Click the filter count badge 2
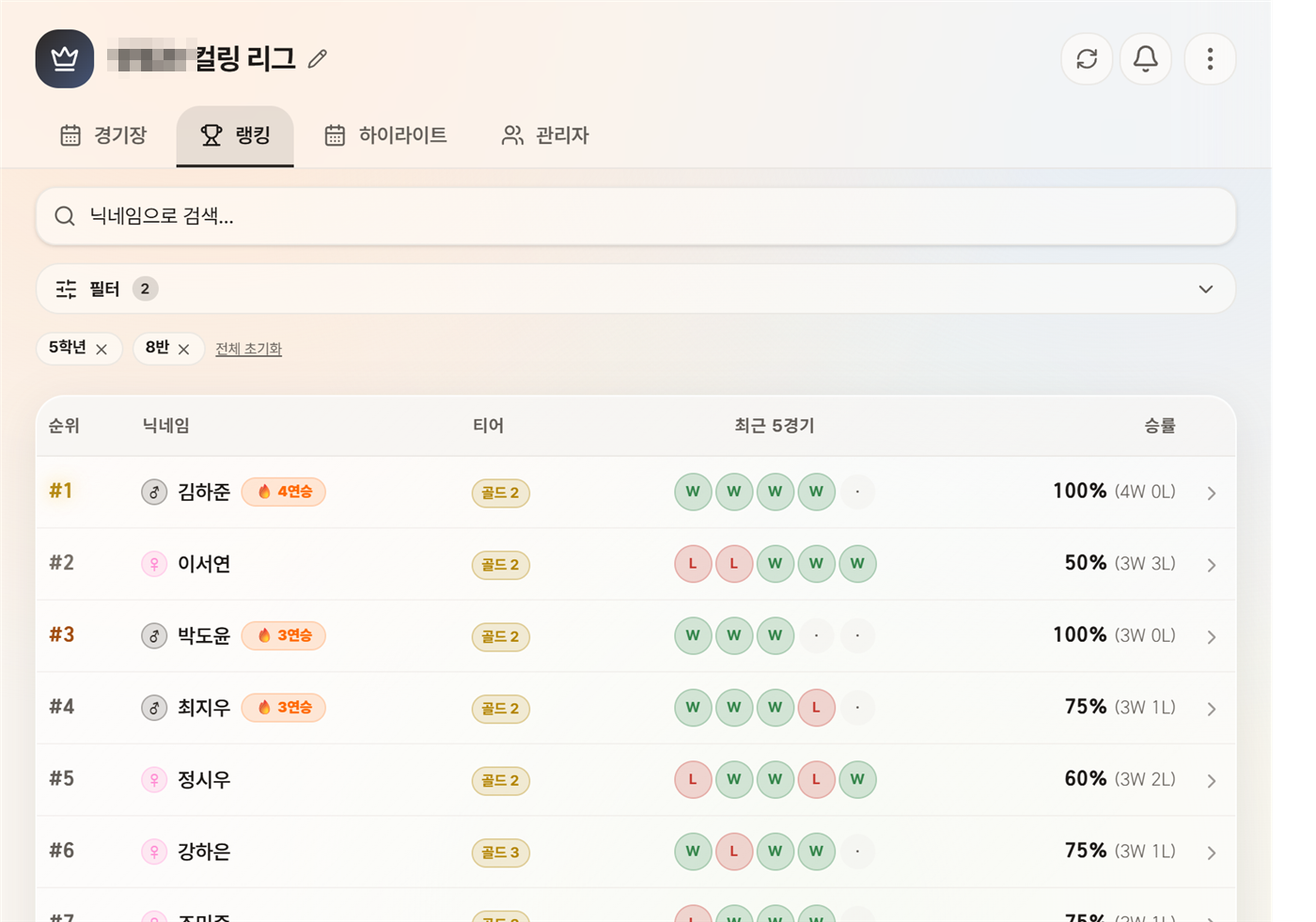This screenshot has width=1316, height=922. pos(145,289)
